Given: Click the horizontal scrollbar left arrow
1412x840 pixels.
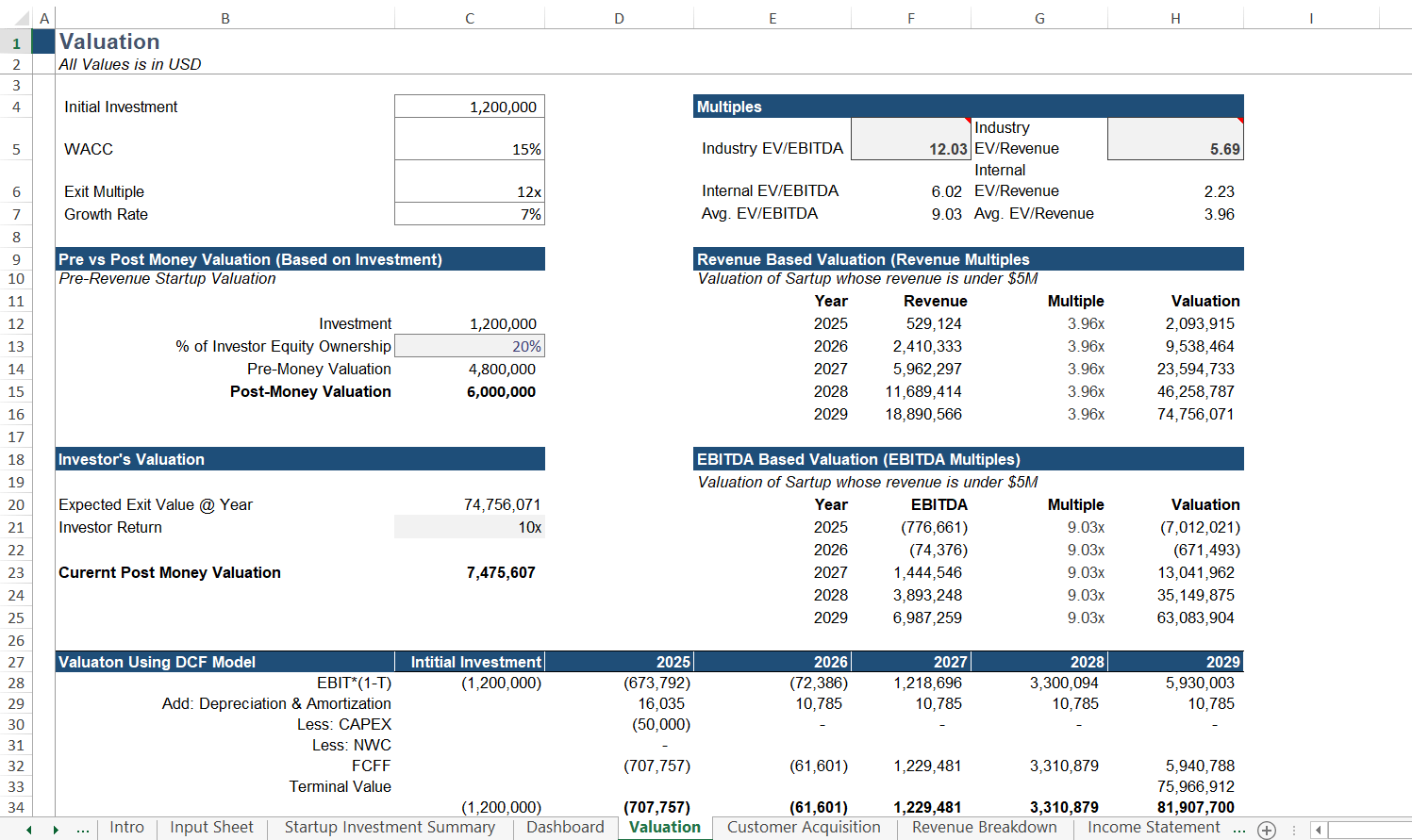Looking at the screenshot, I should coord(1319,830).
